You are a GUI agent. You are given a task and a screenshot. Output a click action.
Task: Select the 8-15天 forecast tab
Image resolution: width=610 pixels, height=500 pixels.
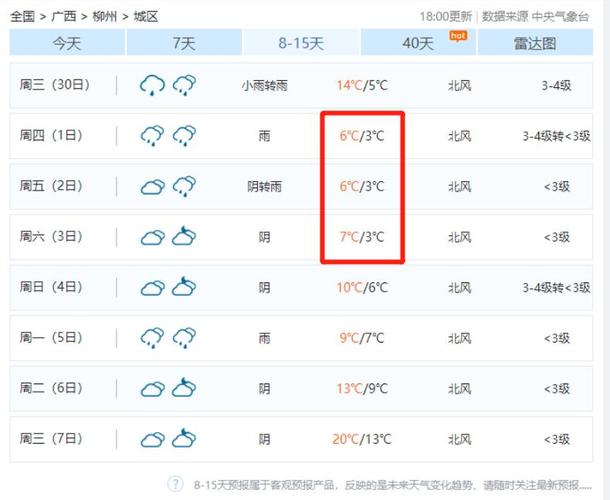(x=301, y=42)
